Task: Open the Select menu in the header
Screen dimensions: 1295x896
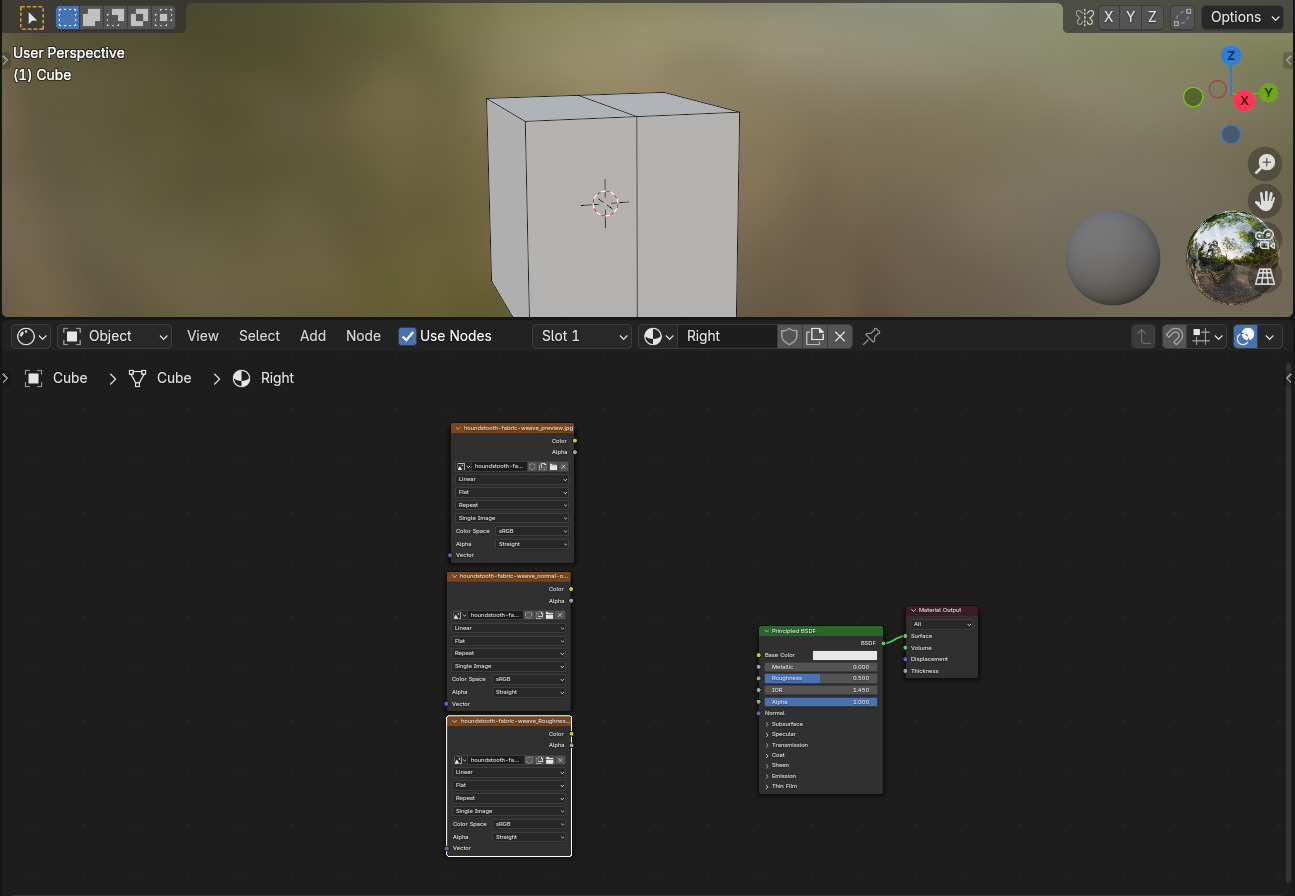Action: tap(259, 336)
